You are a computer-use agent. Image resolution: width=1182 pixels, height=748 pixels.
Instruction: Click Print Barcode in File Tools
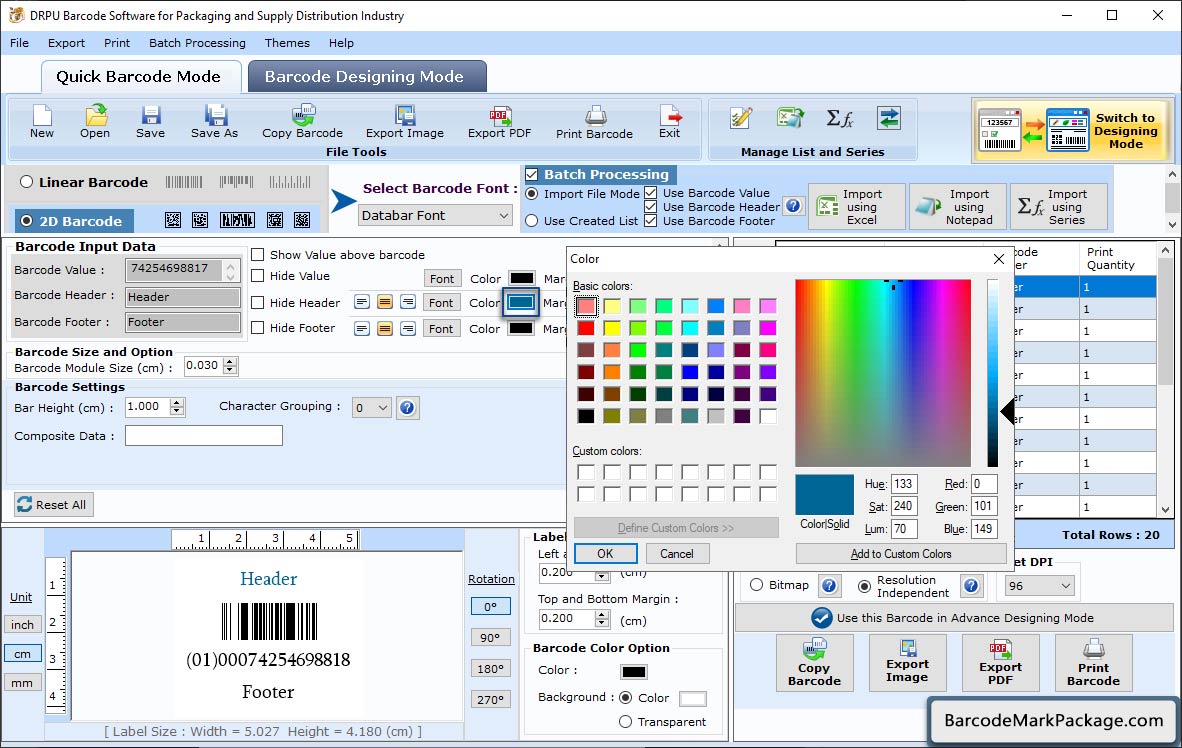click(594, 122)
